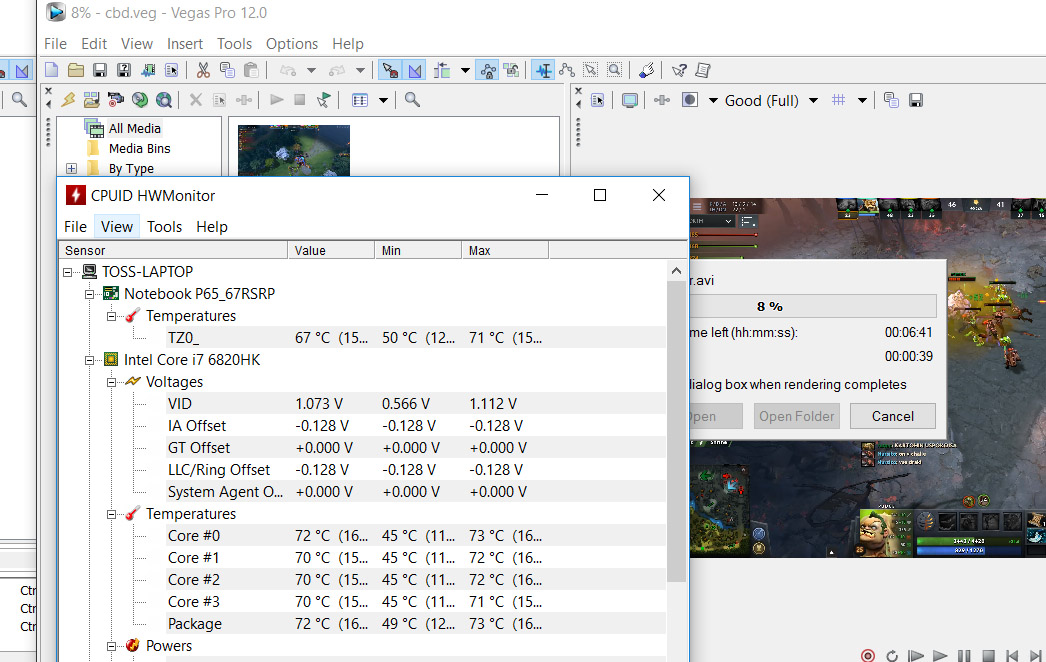Toggle Enable Snapping in the main toolbar

coord(390,70)
